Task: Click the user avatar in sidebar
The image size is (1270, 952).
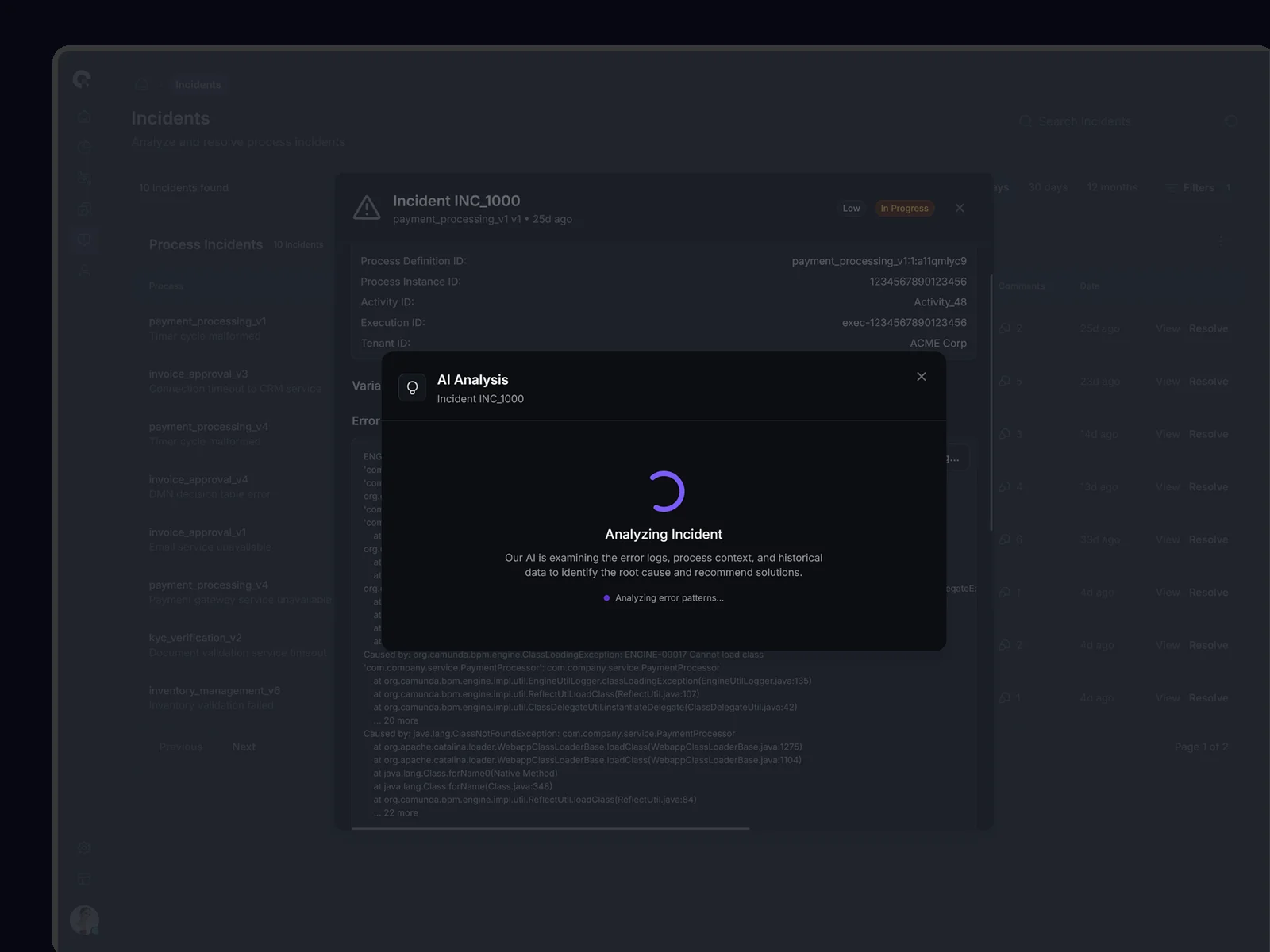Action: point(84,920)
